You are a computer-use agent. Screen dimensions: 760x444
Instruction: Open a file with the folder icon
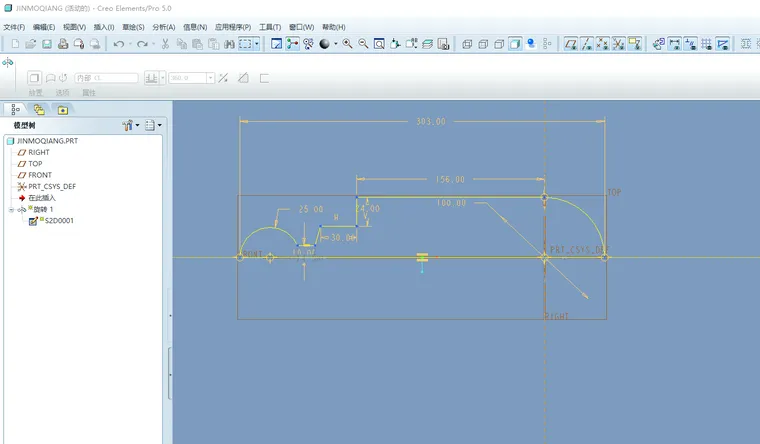[31, 44]
